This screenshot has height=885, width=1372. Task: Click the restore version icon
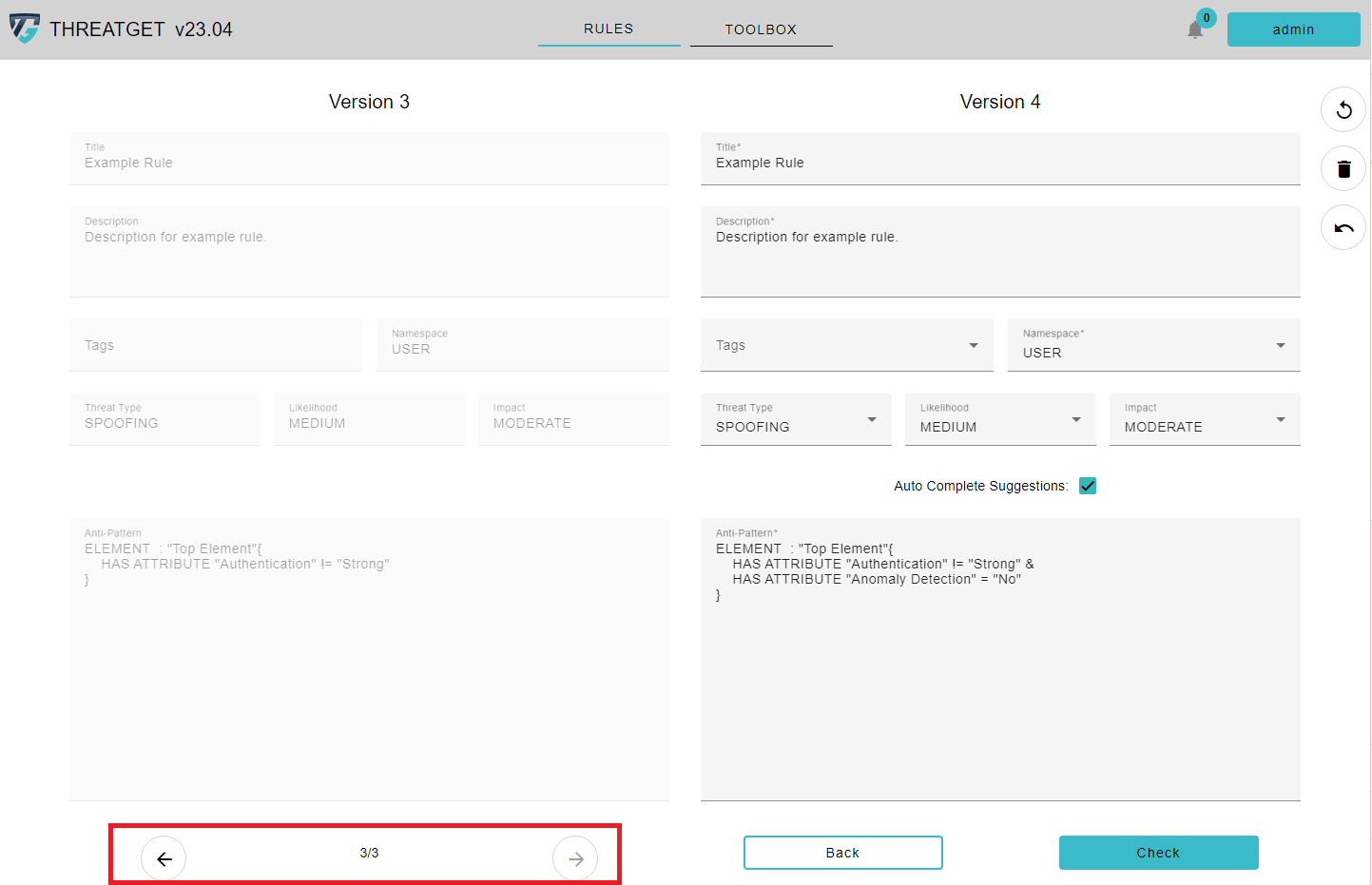[1343, 110]
